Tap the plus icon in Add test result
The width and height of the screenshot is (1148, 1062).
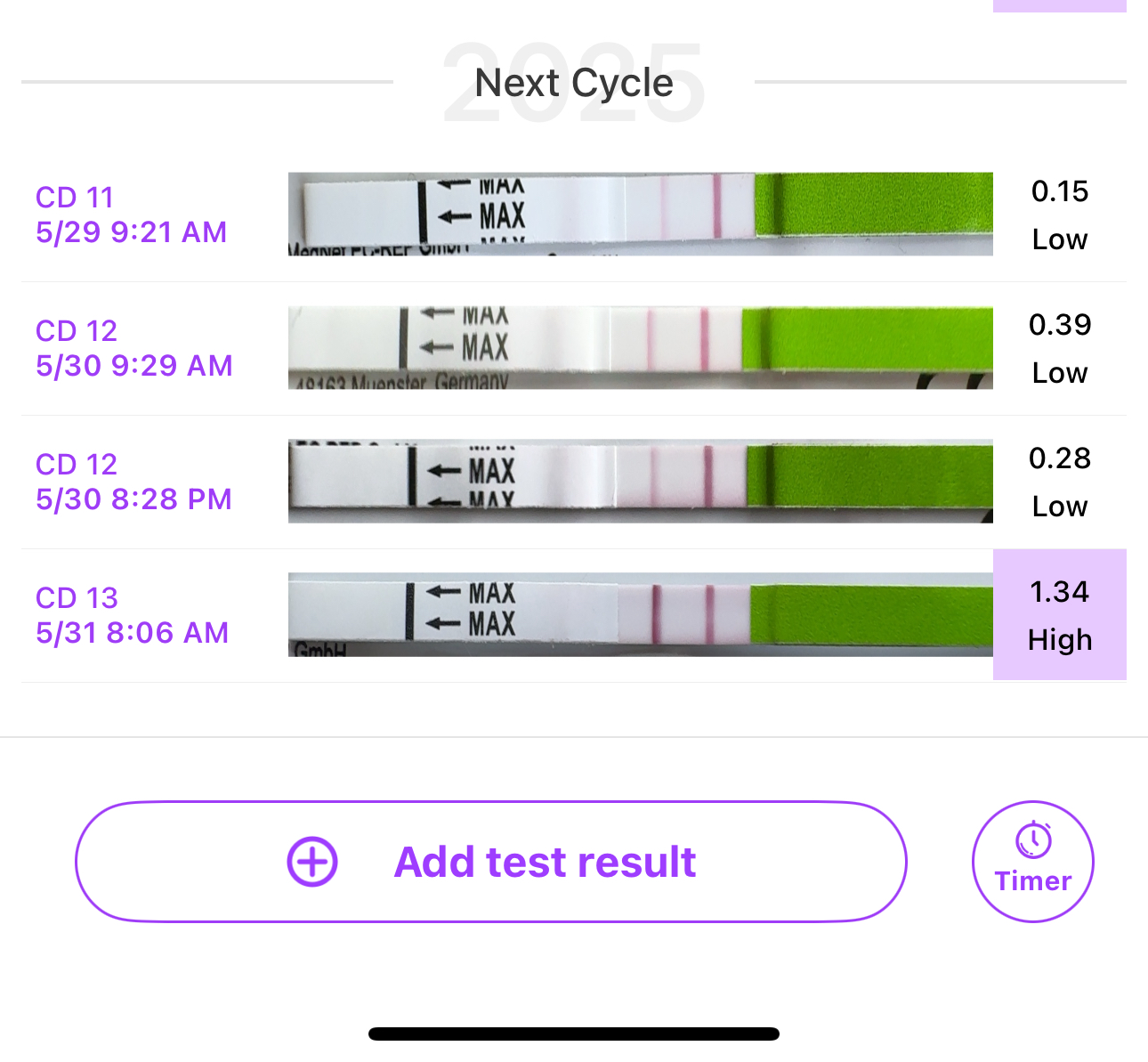[x=312, y=862]
